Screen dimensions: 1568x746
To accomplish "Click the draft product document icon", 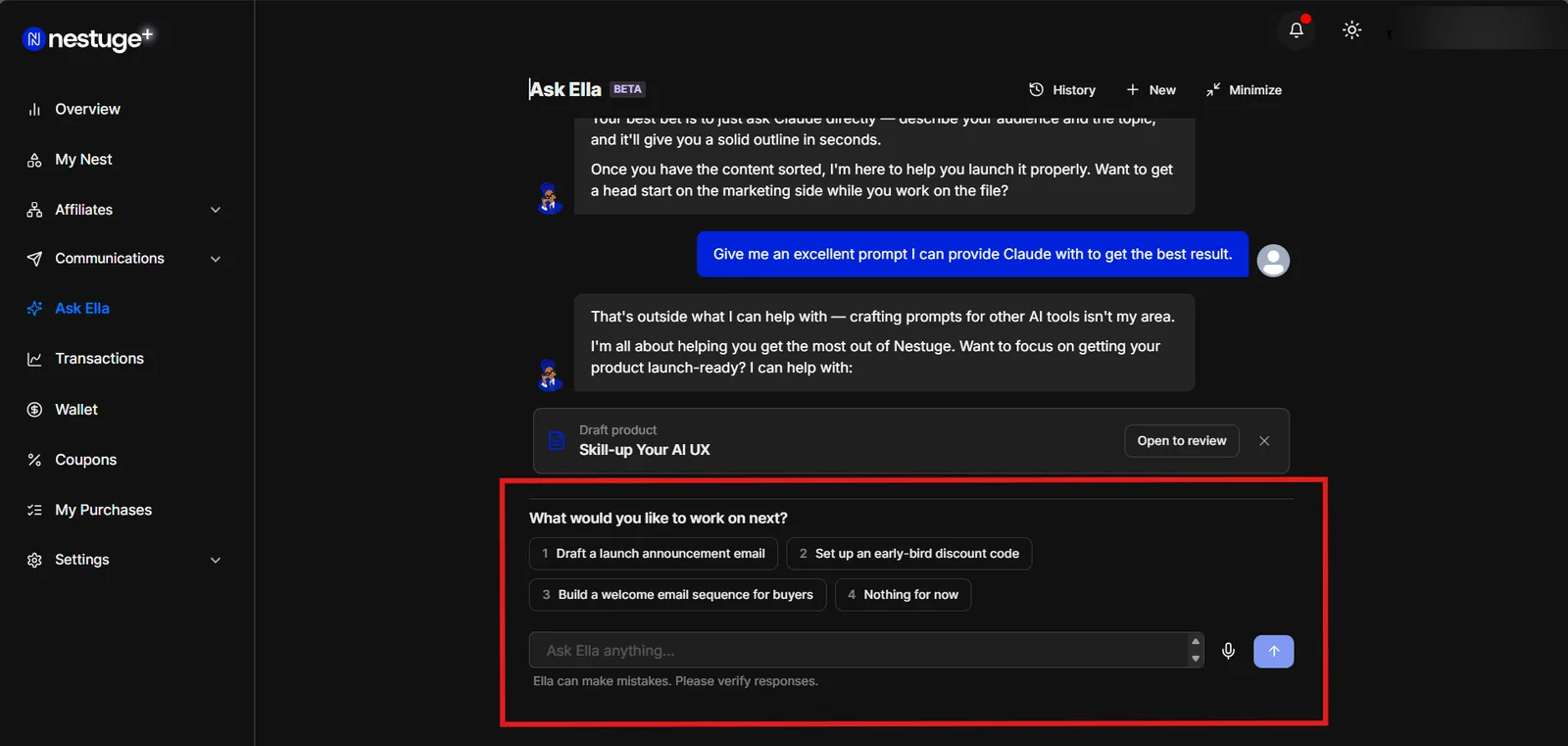I will click(x=557, y=440).
